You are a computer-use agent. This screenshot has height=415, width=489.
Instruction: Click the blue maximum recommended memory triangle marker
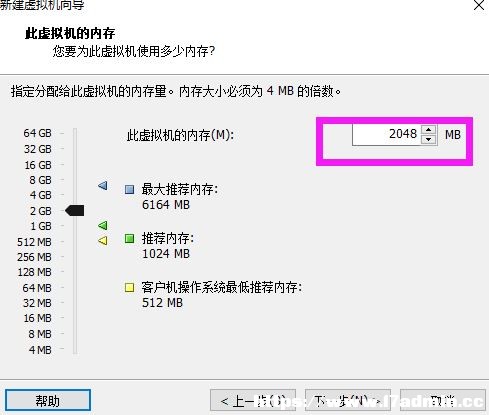tap(103, 185)
